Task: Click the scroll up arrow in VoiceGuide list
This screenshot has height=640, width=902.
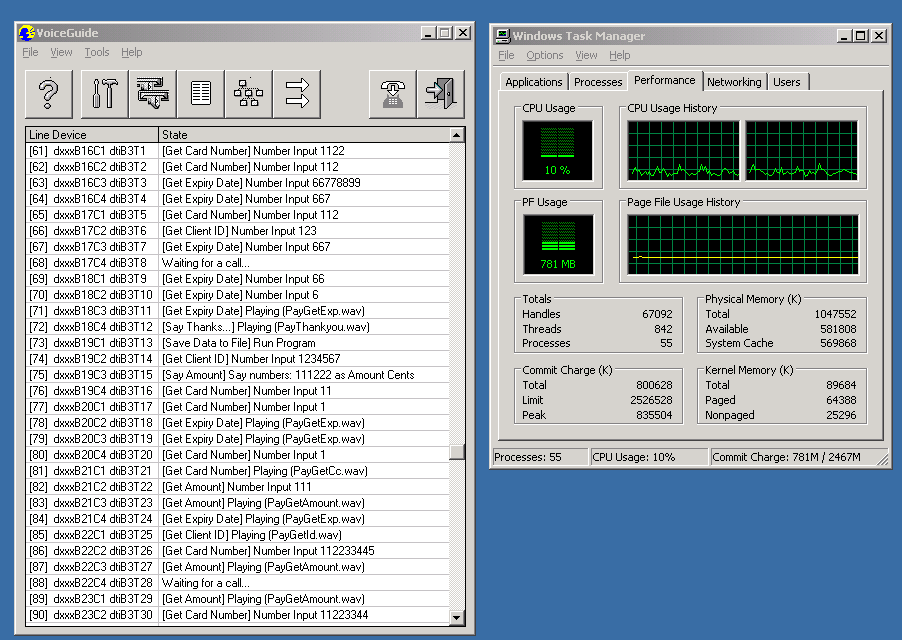Action: (x=457, y=135)
